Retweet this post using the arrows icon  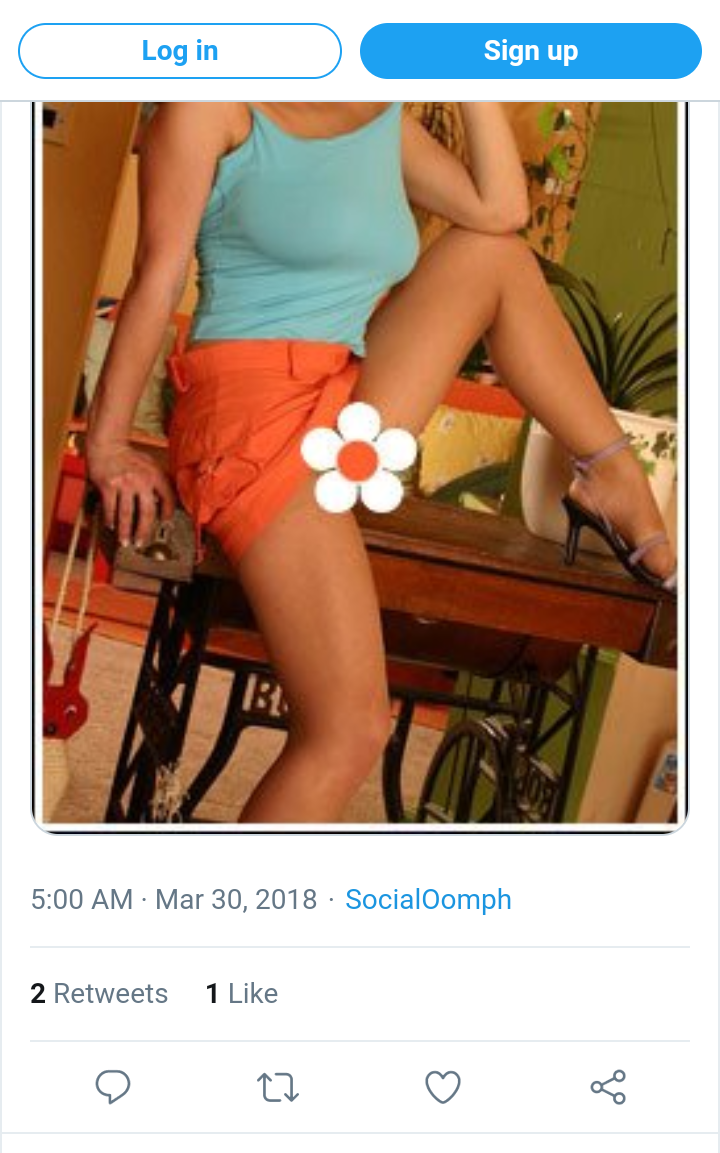click(x=278, y=1086)
